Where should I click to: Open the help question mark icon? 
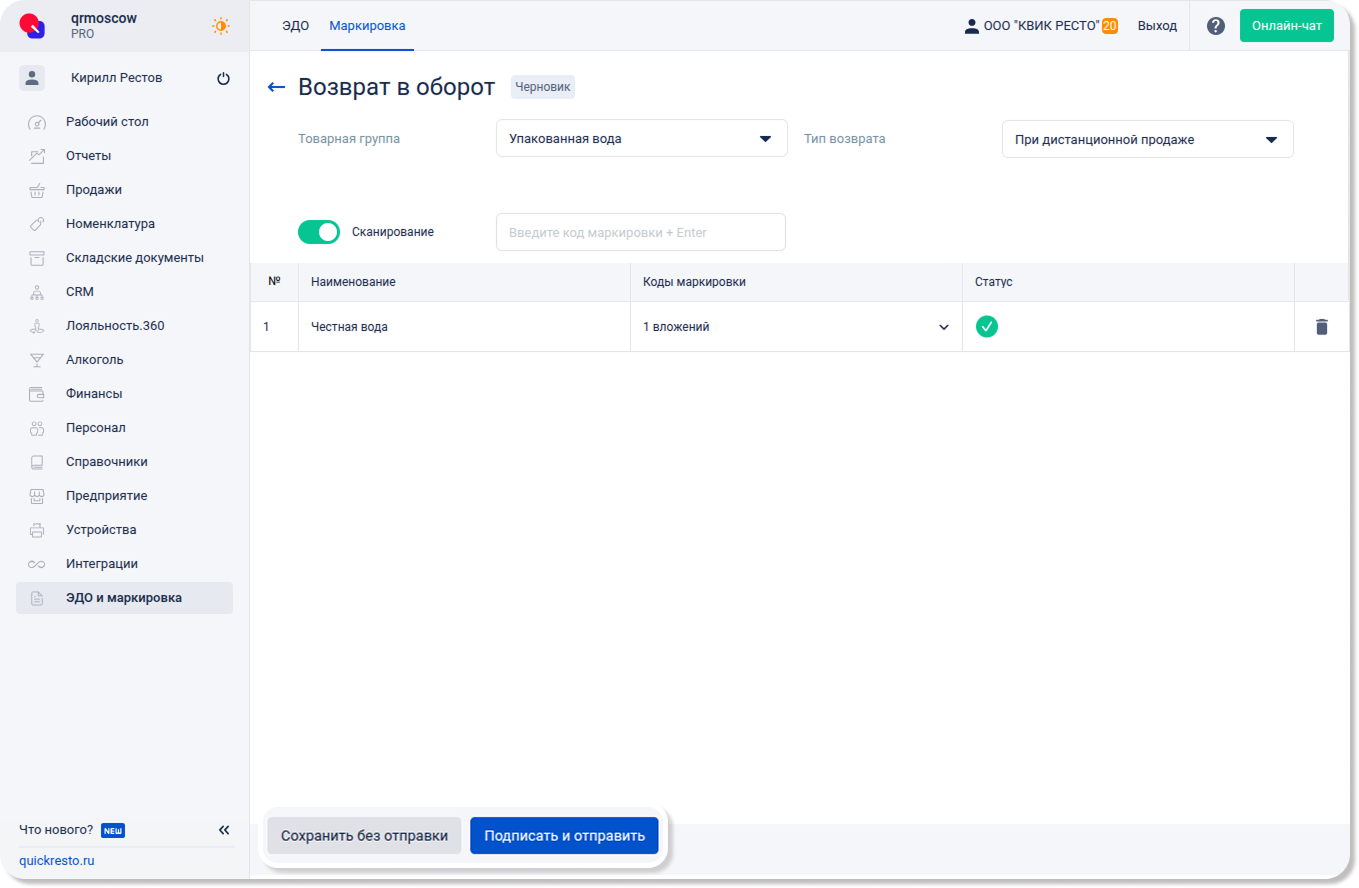pyautogui.click(x=1215, y=26)
